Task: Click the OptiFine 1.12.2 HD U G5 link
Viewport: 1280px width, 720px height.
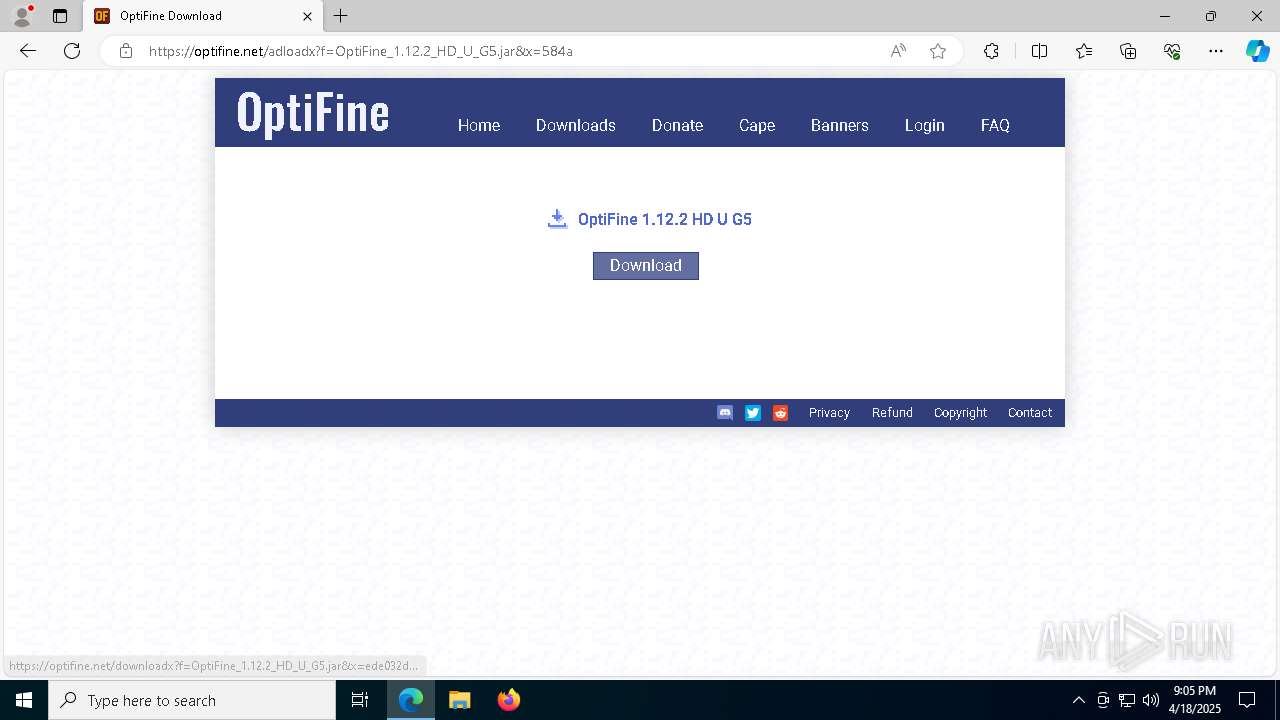Action: pyautogui.click(x=665, y=219)
